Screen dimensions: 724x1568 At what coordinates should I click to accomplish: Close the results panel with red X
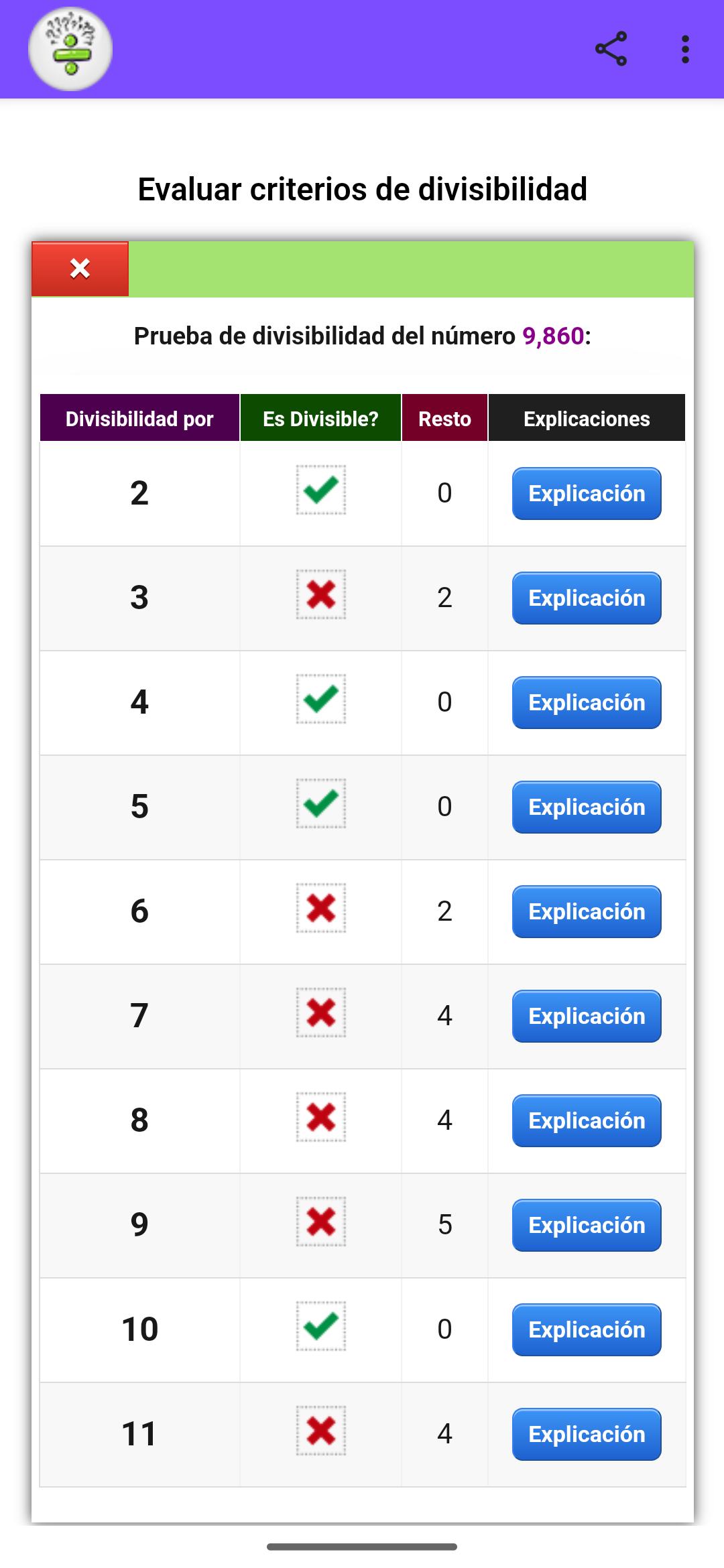(80, 269)
